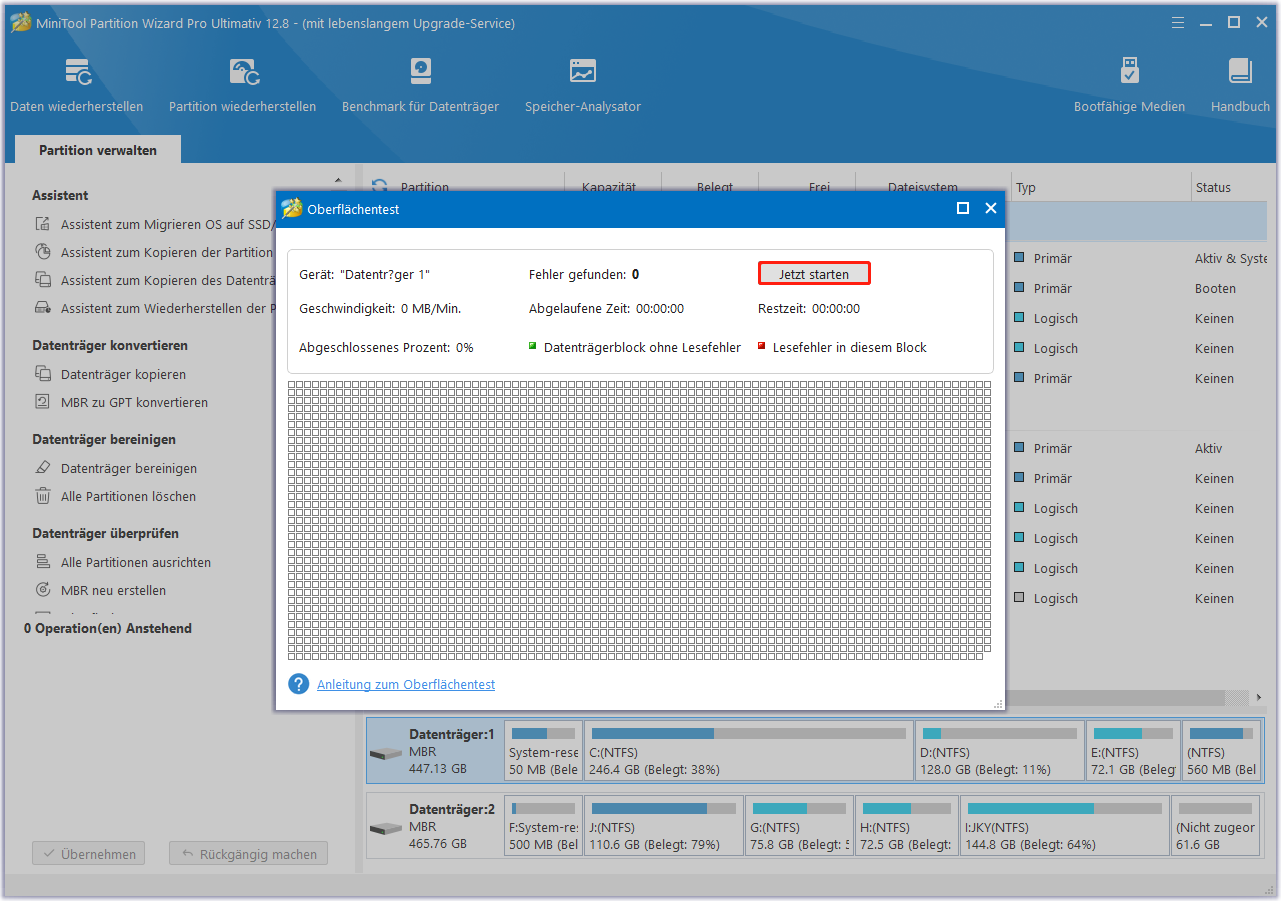Select E:(NTFS) 72.1 GB partition block

click(1134, 751)
